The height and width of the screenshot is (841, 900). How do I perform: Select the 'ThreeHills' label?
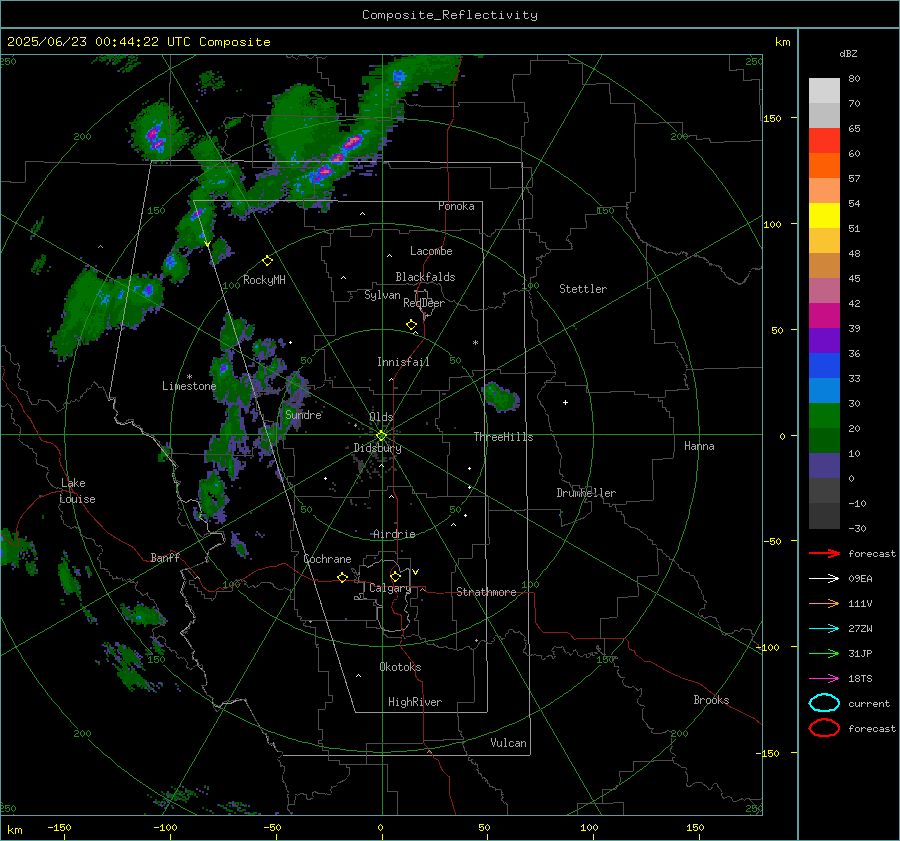(x=503, y=437)
